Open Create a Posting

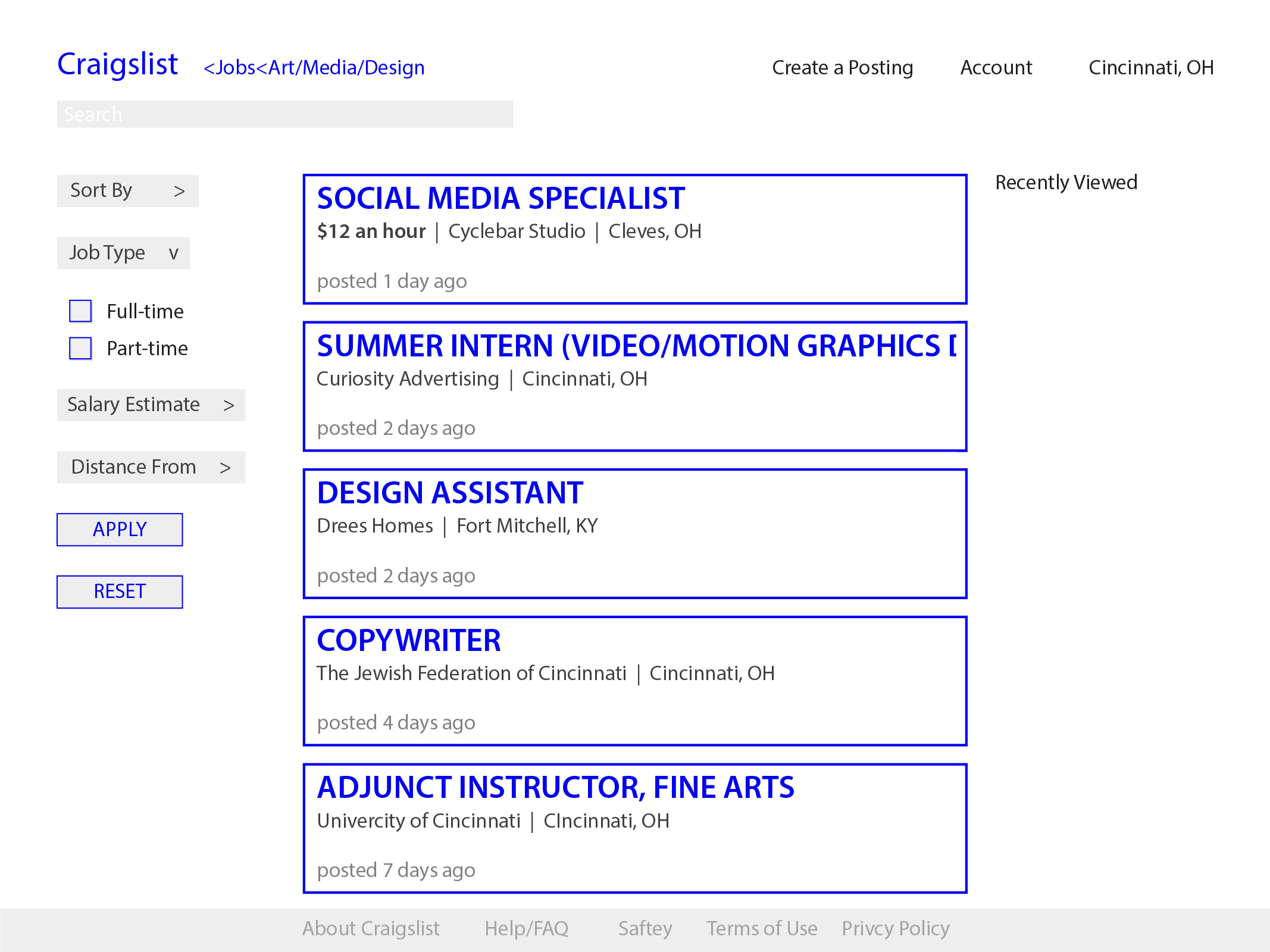point(842,68)
